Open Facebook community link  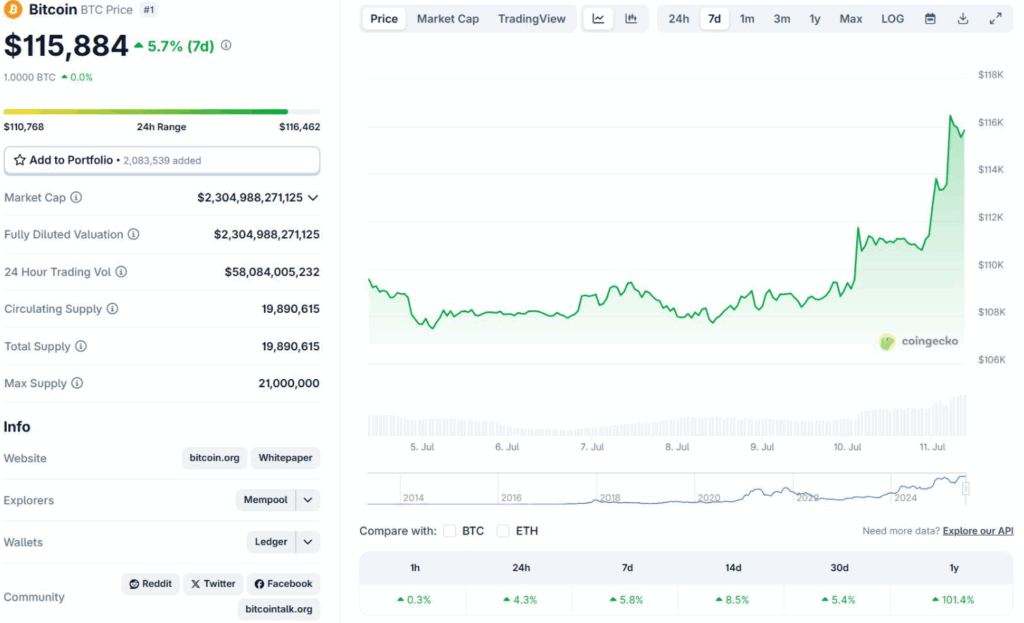click(x=283, y=584)
